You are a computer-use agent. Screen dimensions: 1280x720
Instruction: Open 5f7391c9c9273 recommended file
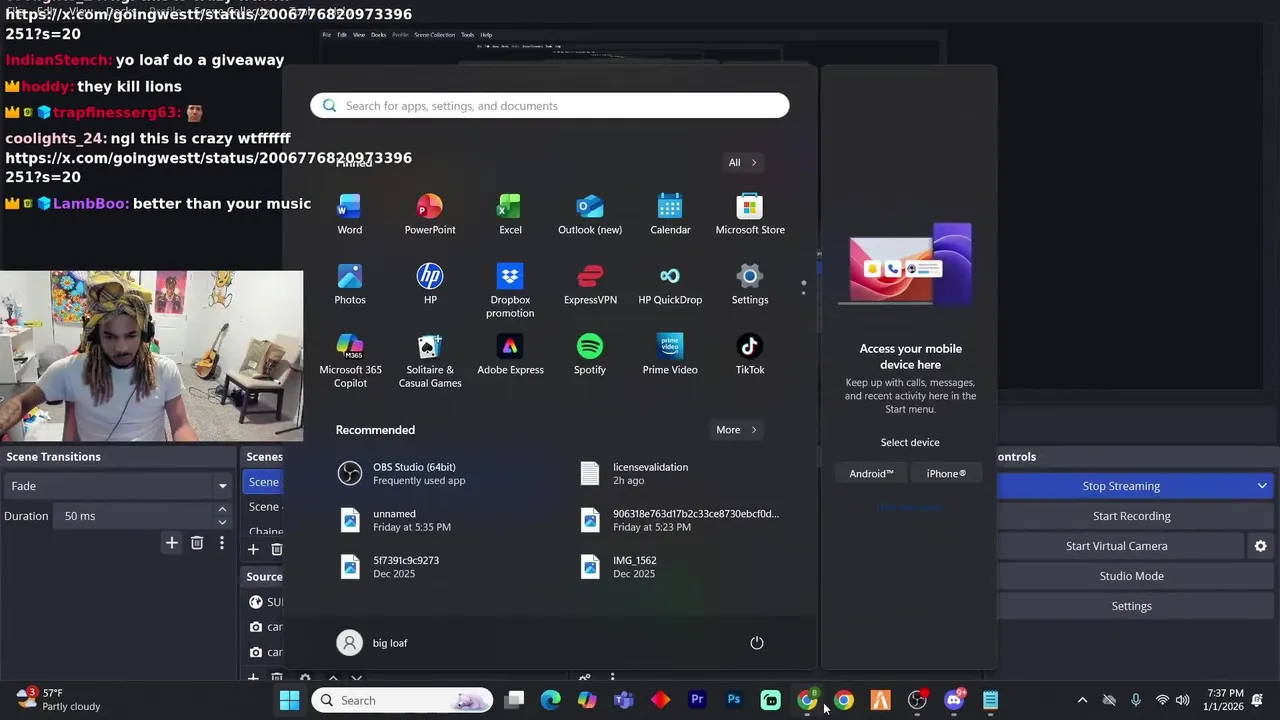pos(450,567)
